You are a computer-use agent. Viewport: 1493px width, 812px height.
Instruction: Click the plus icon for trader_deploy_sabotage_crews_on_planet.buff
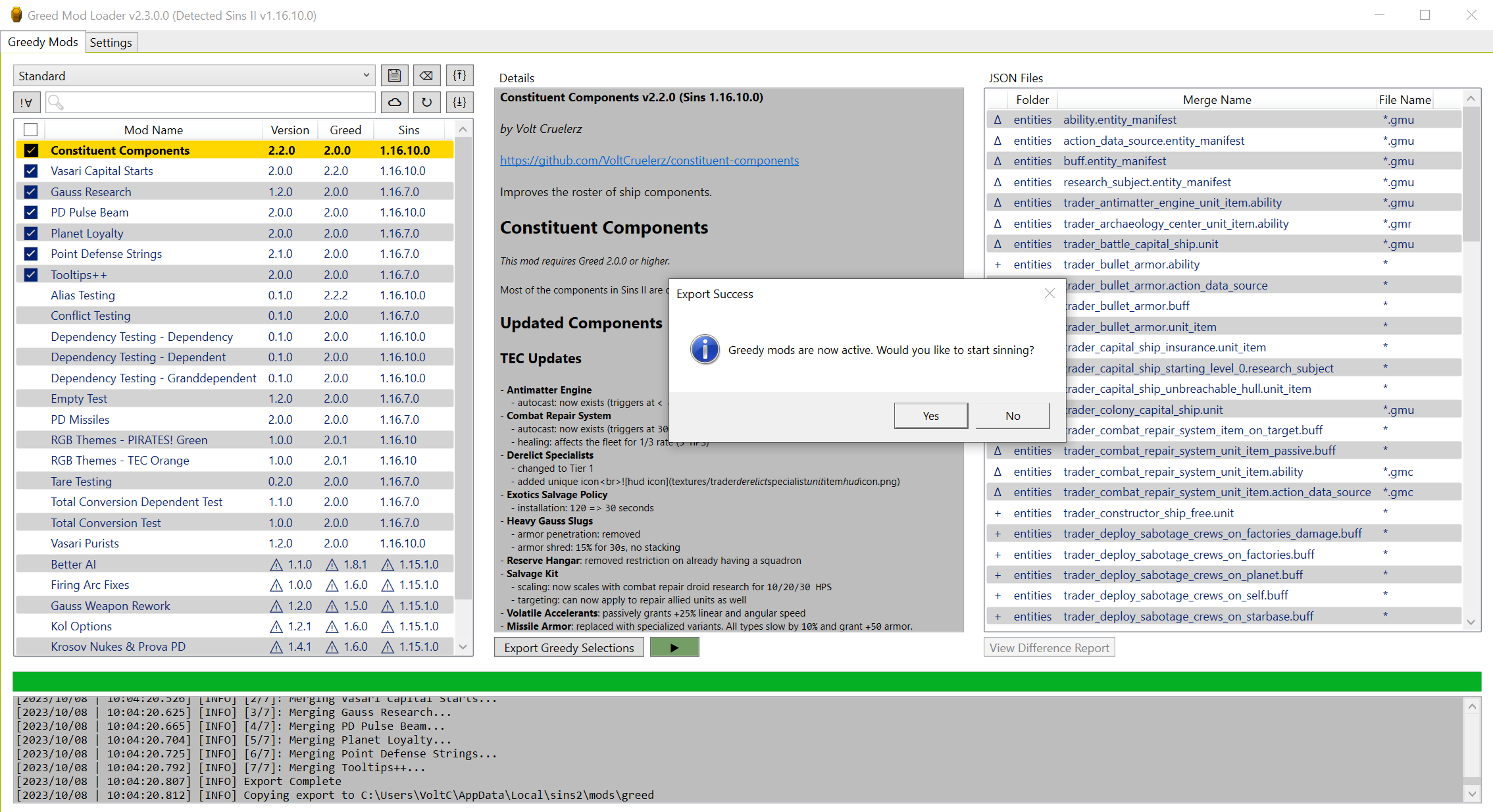[998, 575]
